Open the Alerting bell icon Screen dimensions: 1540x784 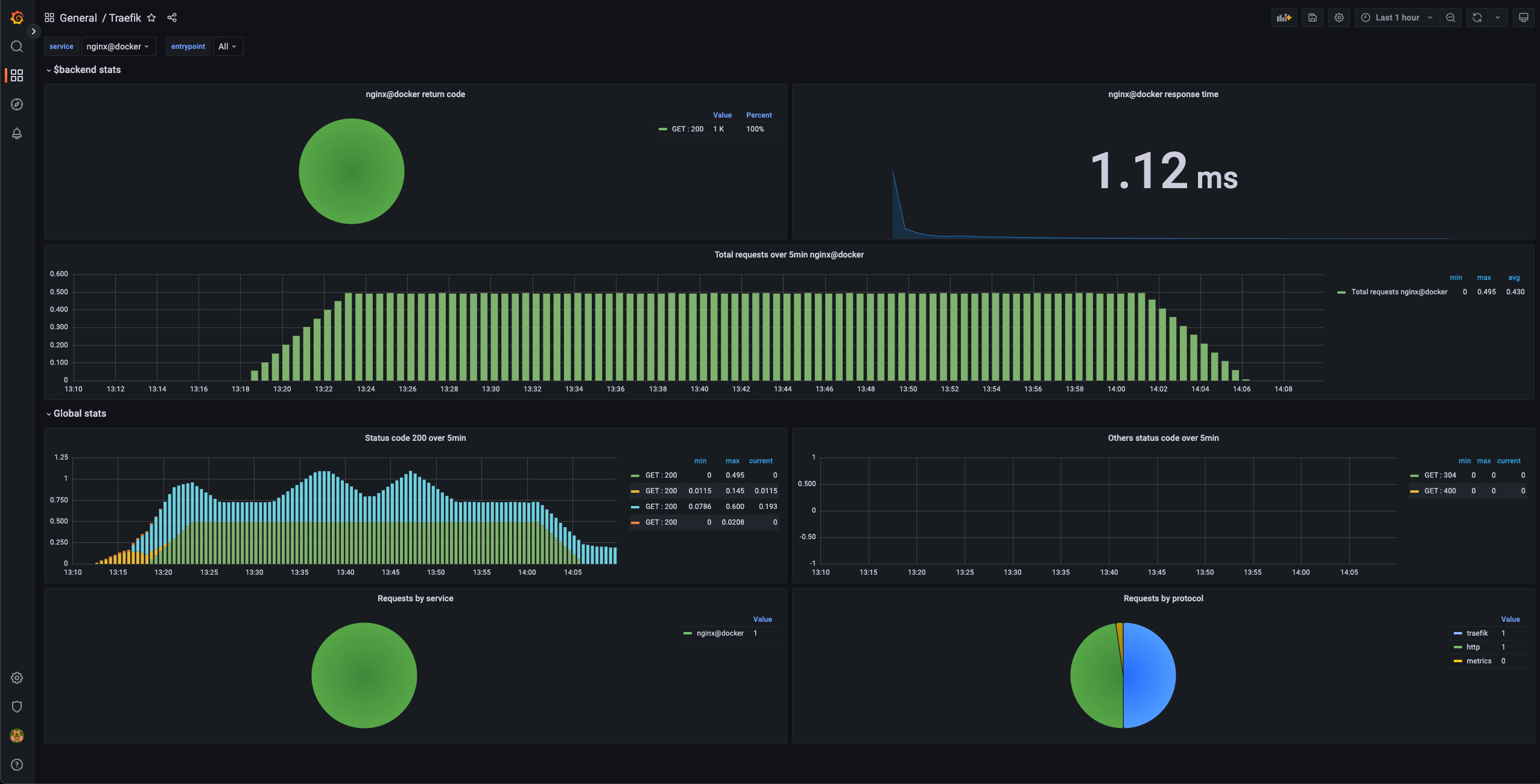click(x=17, y=133)
